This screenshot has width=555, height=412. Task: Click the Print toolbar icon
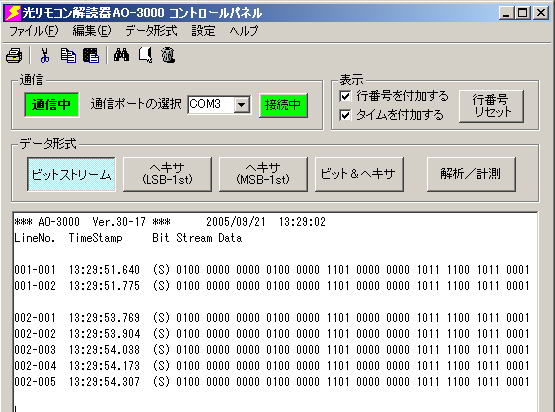point(14,56)
